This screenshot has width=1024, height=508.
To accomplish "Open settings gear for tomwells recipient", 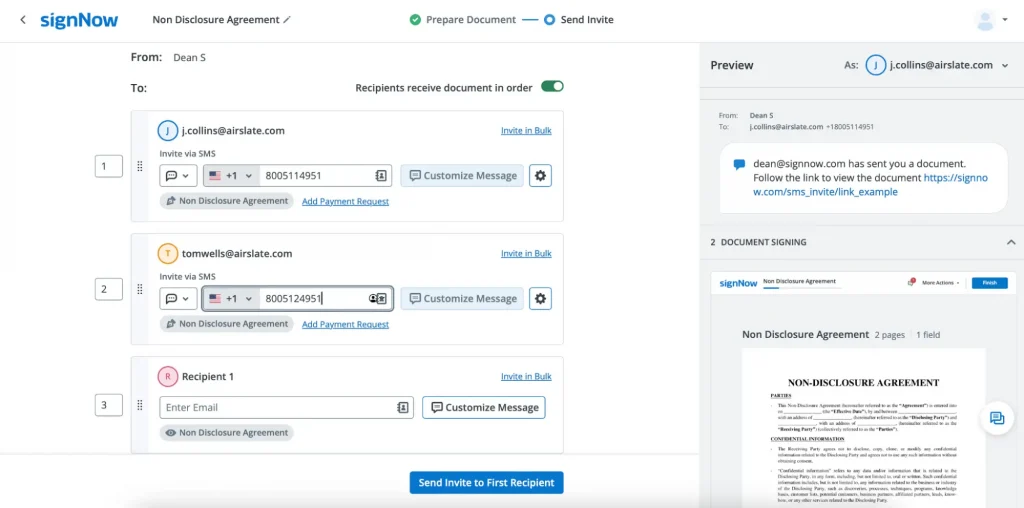I will [x=540, y=298].
